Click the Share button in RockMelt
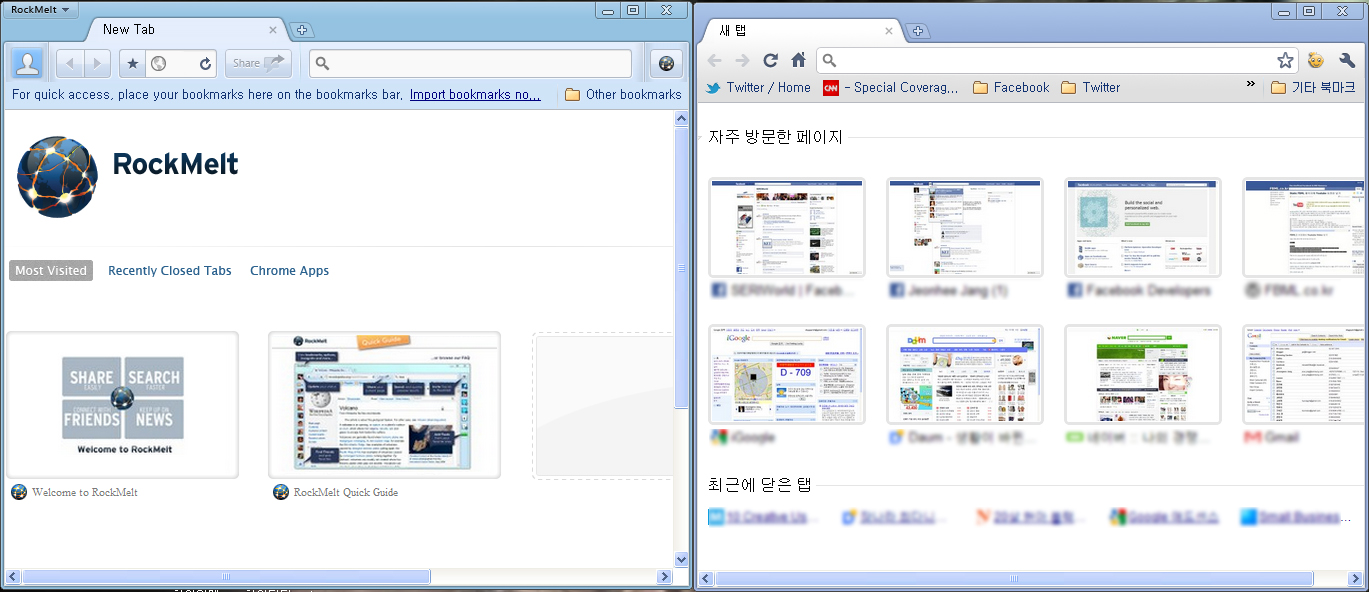 tap(258, 64)
